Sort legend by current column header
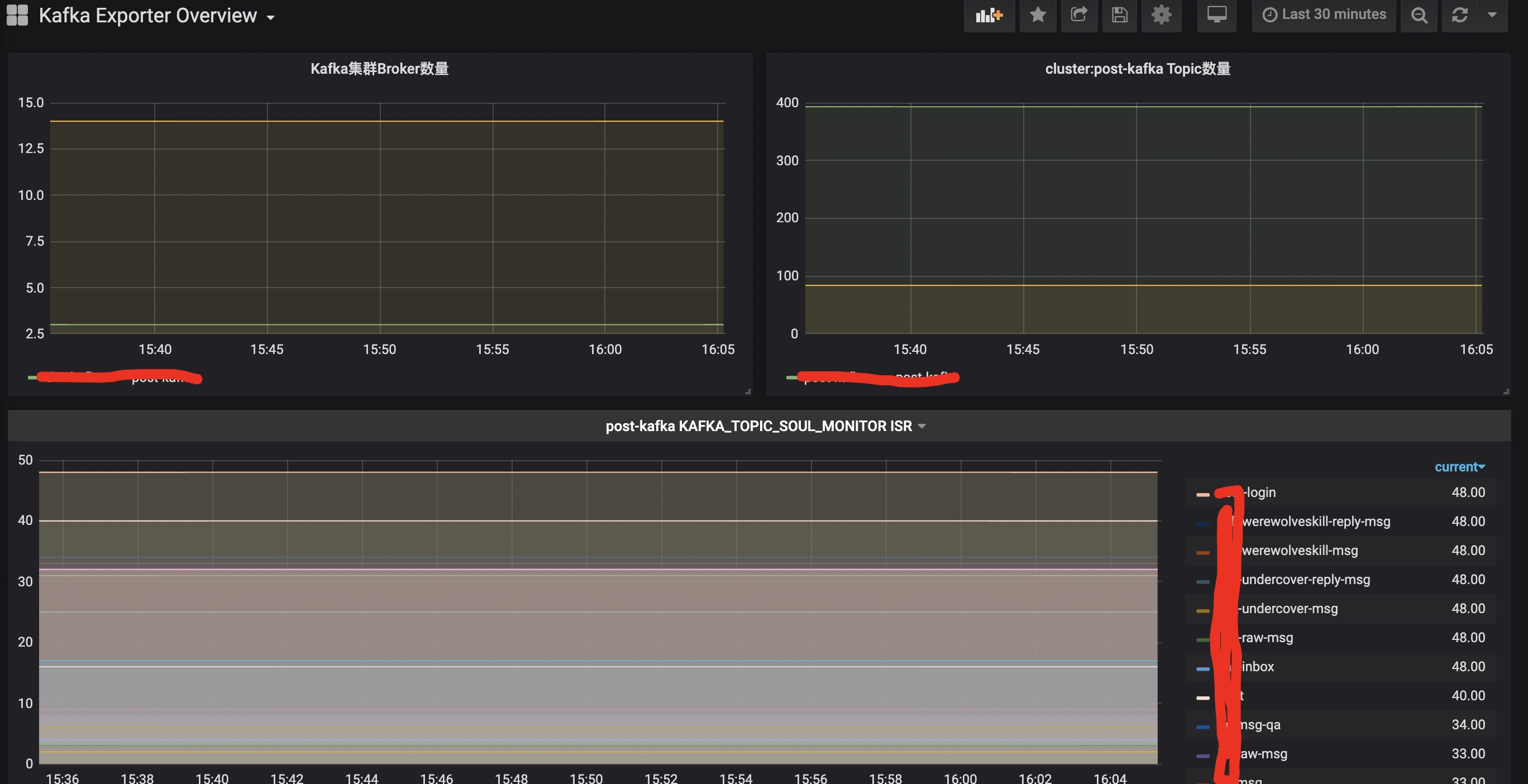 click(x=1459, y=467)
